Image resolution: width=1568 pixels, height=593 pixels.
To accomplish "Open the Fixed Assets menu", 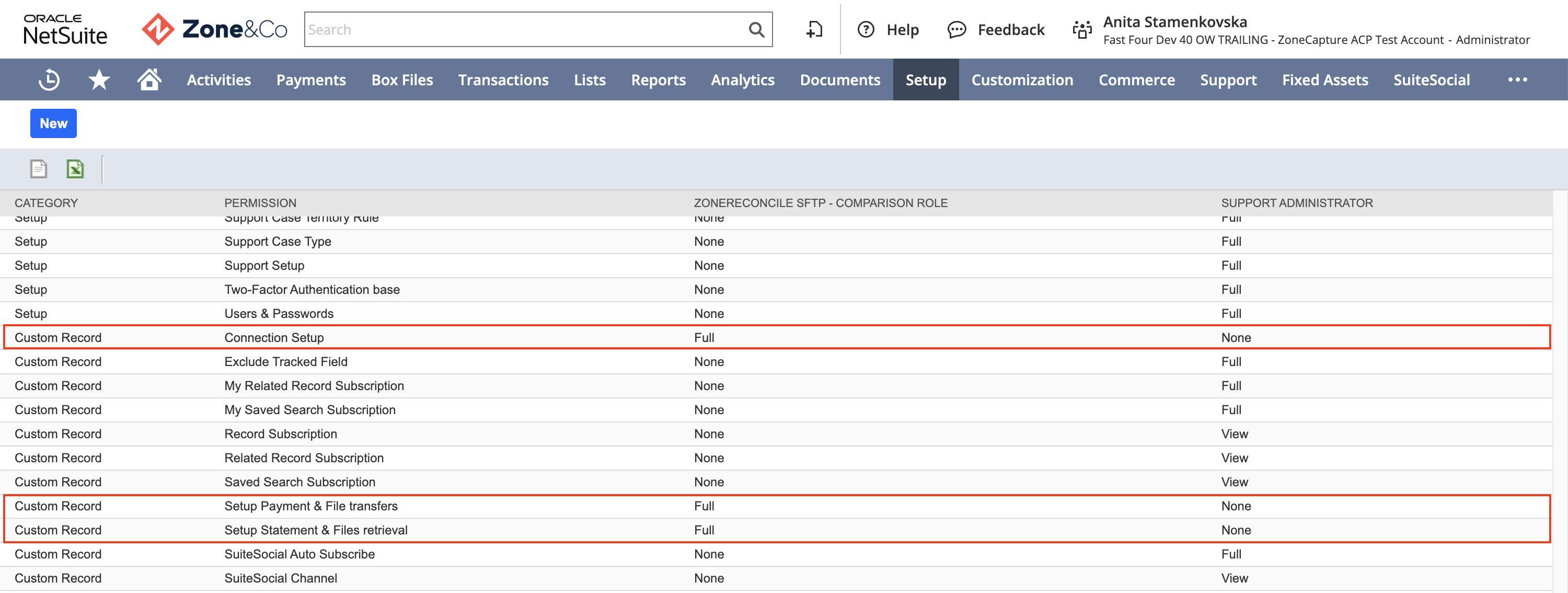I will point(1325,79).
